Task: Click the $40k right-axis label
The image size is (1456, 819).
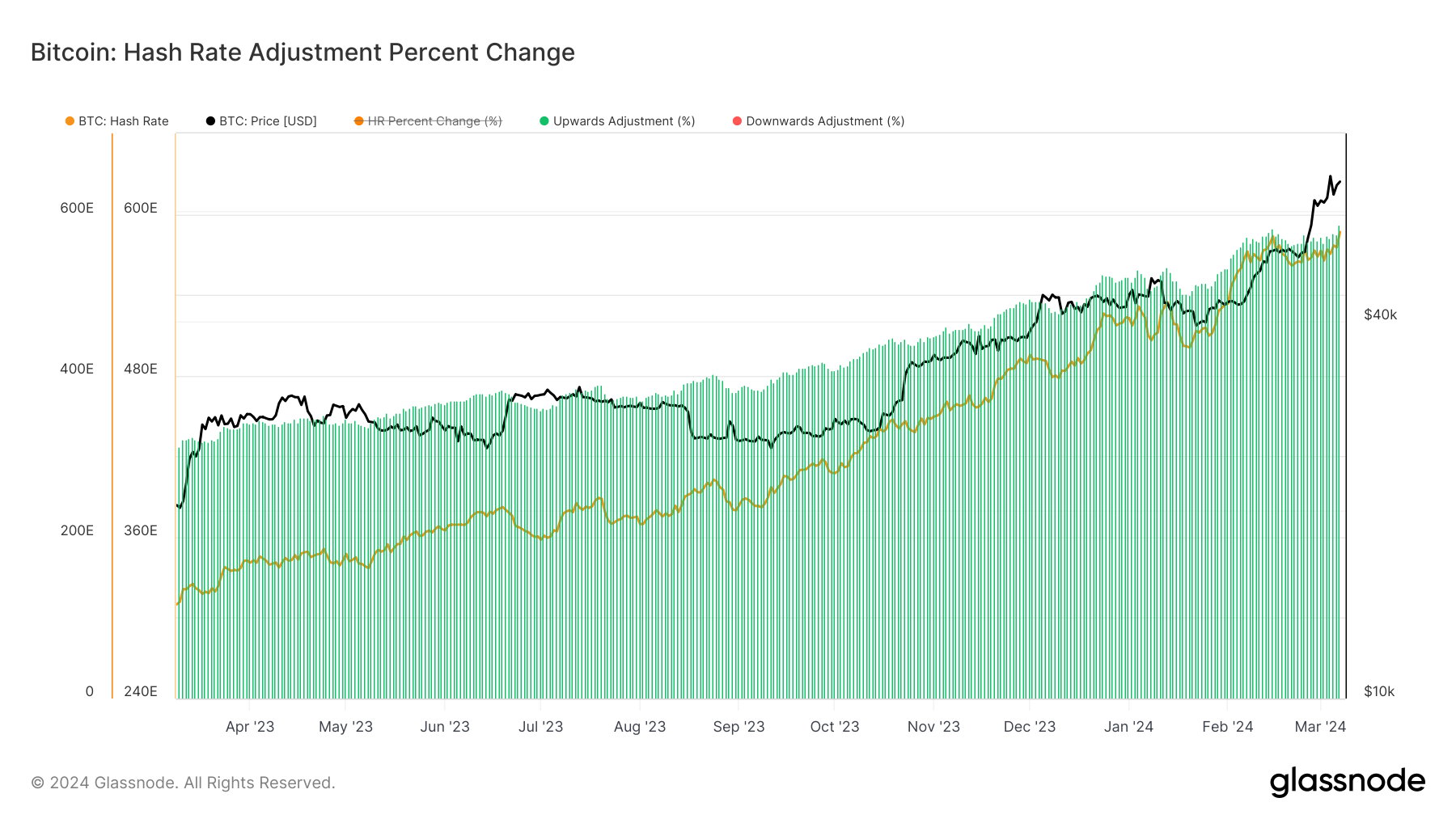Action: pos(1380,315)
